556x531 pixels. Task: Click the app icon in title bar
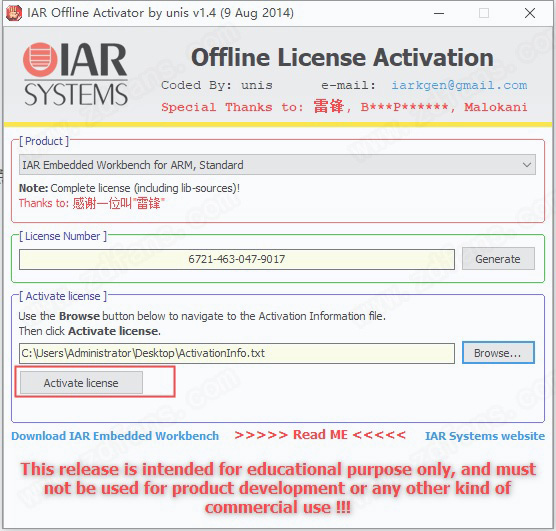click(x=14, y=13)
